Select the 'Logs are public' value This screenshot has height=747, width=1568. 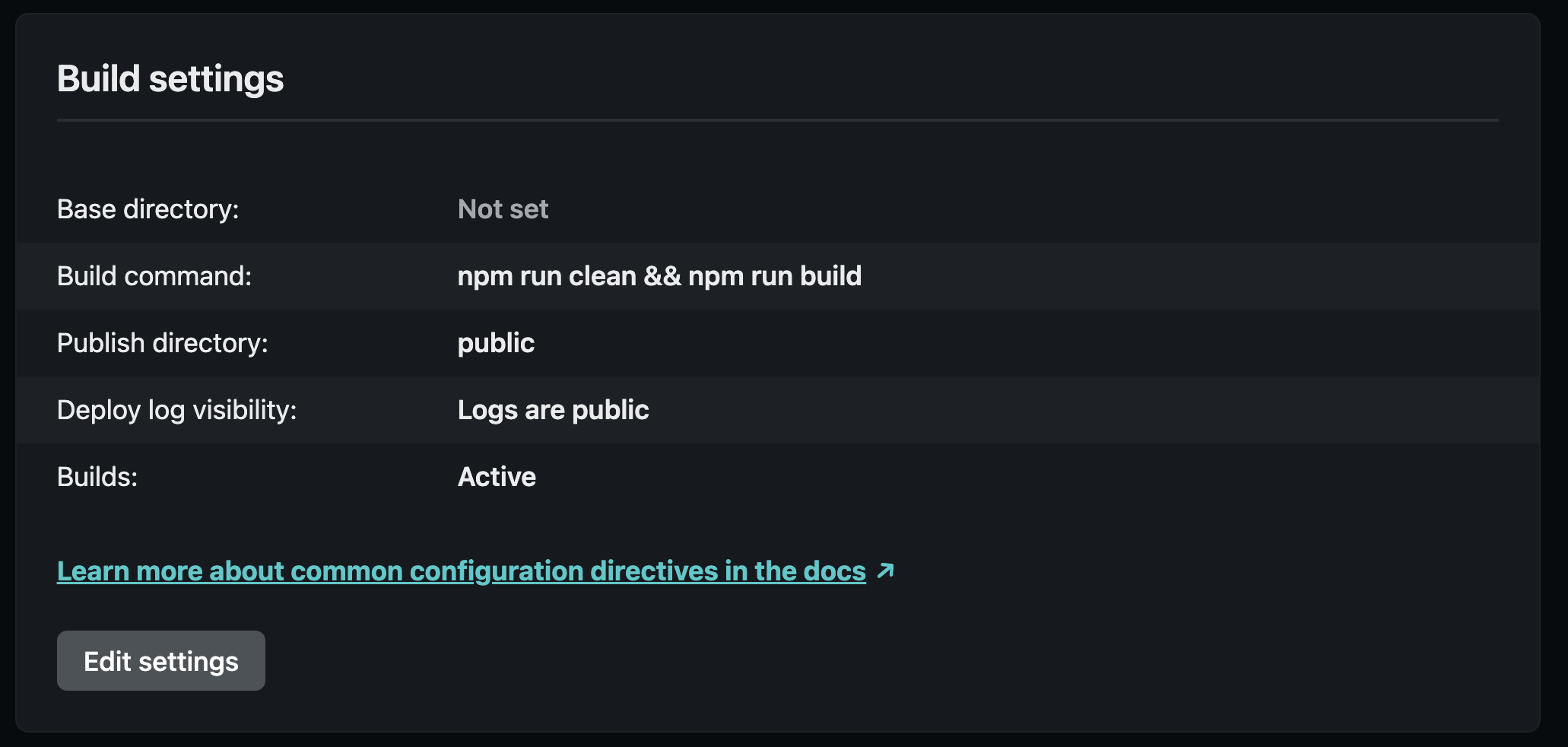click(x=553, y=410)
